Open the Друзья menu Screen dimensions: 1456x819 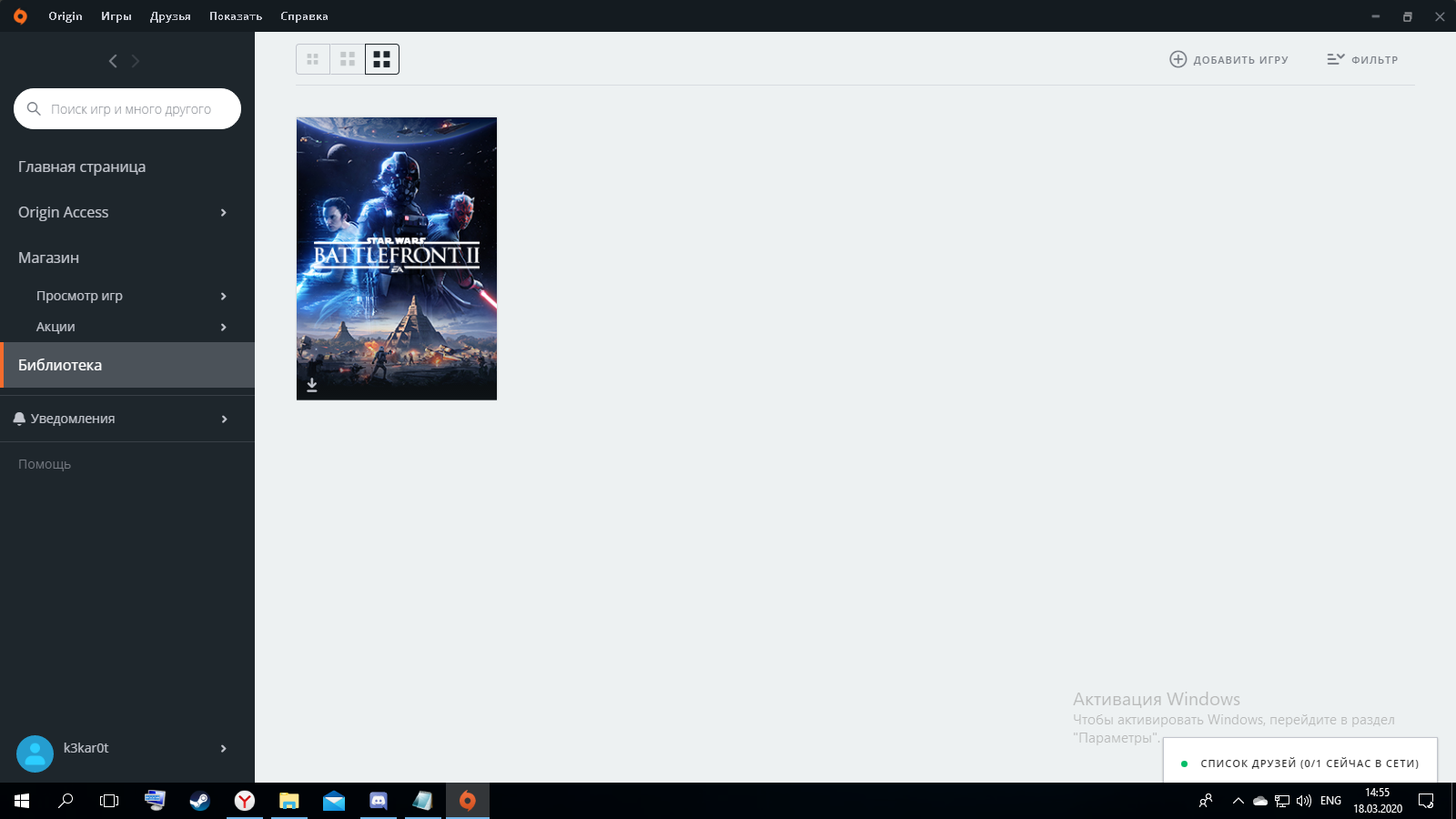pyautogui.click(x=170, y=16)
